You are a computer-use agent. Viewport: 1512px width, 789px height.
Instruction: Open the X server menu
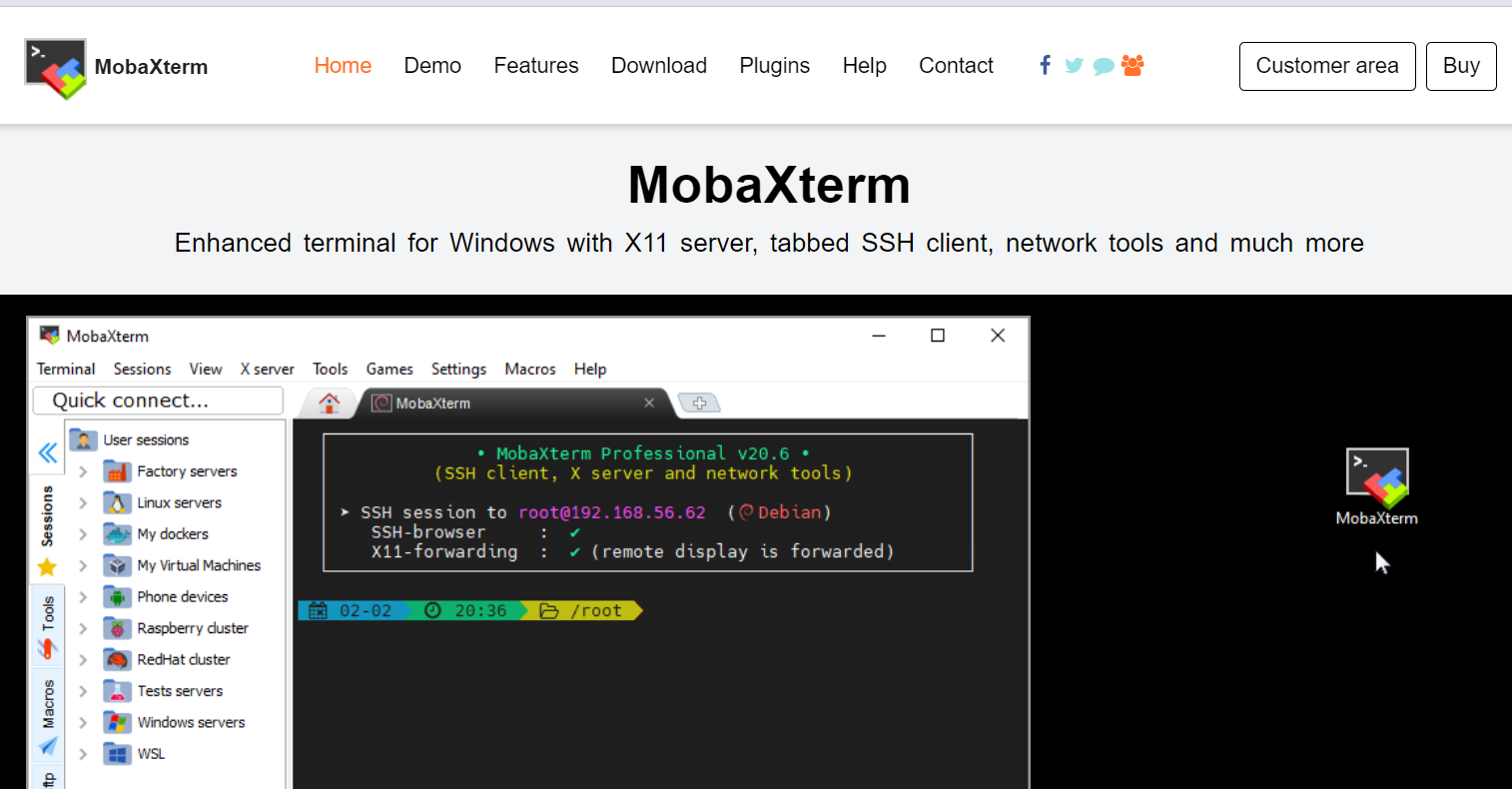267,369
